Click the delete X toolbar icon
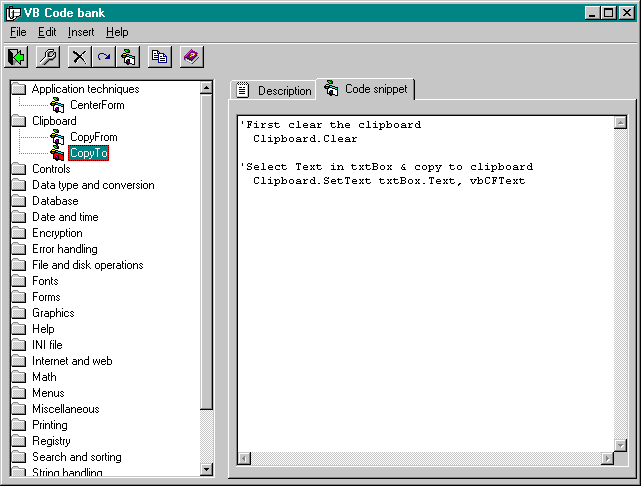The height and width of the screenshot is (486, 641). coord(81,57)
